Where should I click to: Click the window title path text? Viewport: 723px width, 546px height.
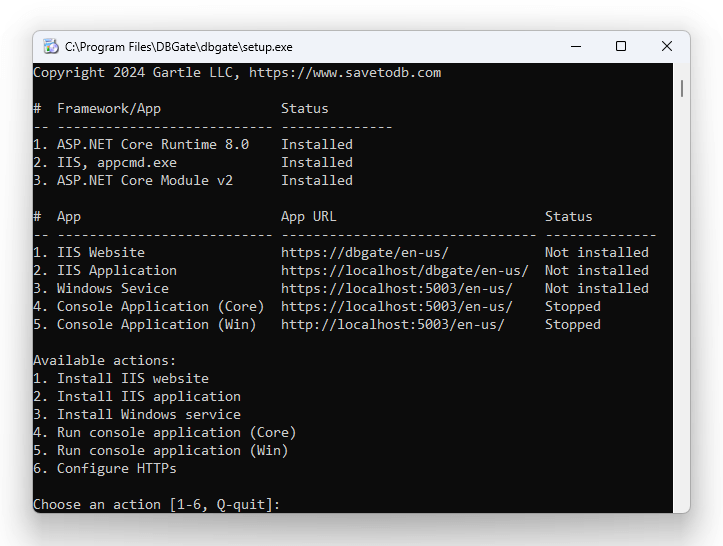click(178, 47)
